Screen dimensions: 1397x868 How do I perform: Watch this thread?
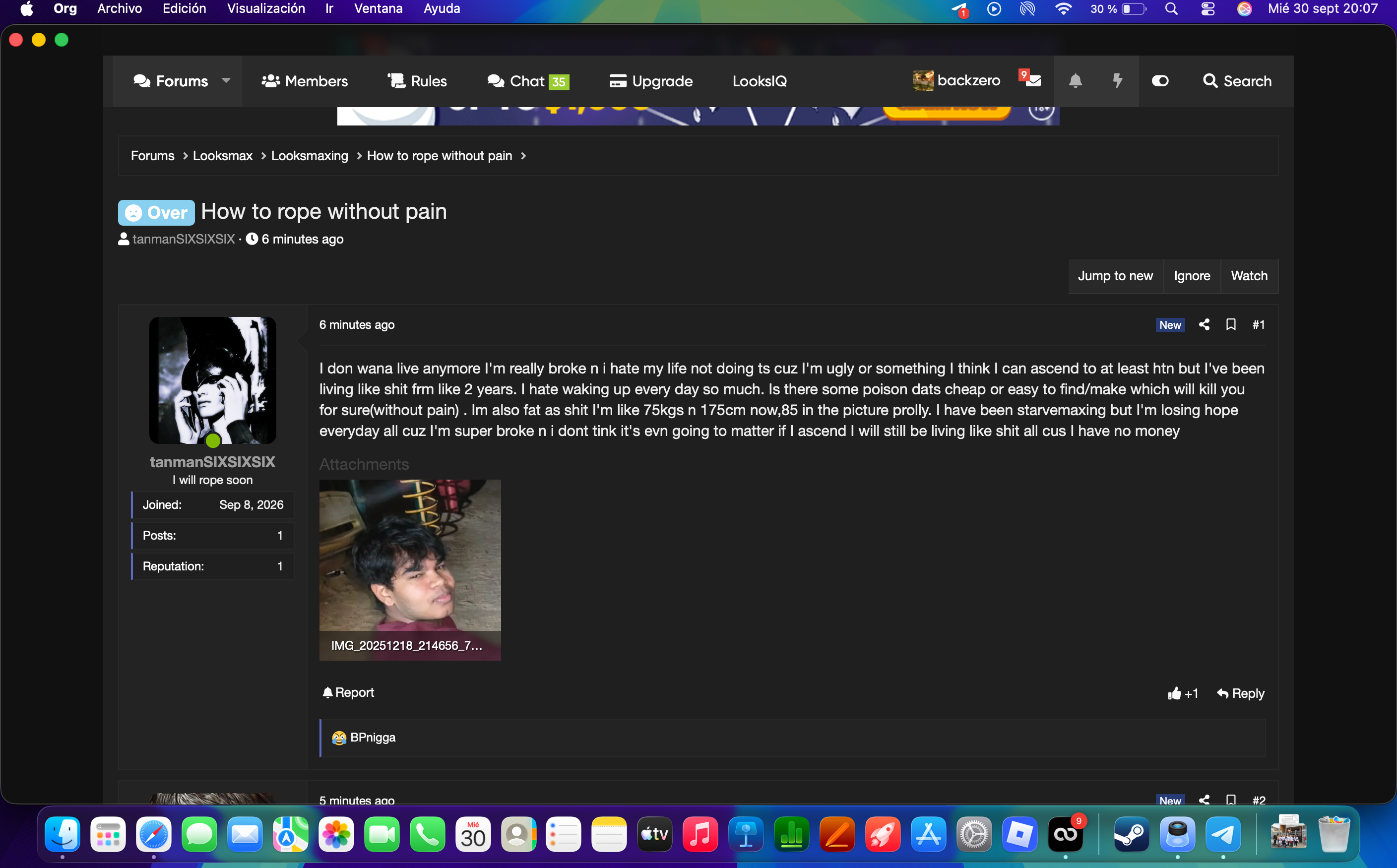(x=1249, y=276)
